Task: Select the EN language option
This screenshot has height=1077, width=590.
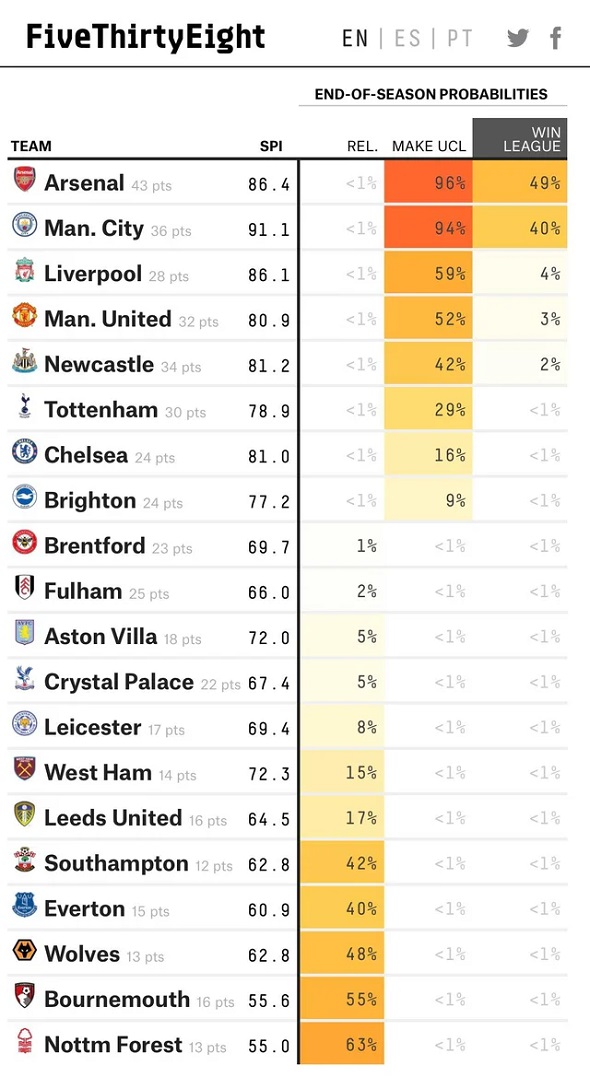Action: (355, 38)
